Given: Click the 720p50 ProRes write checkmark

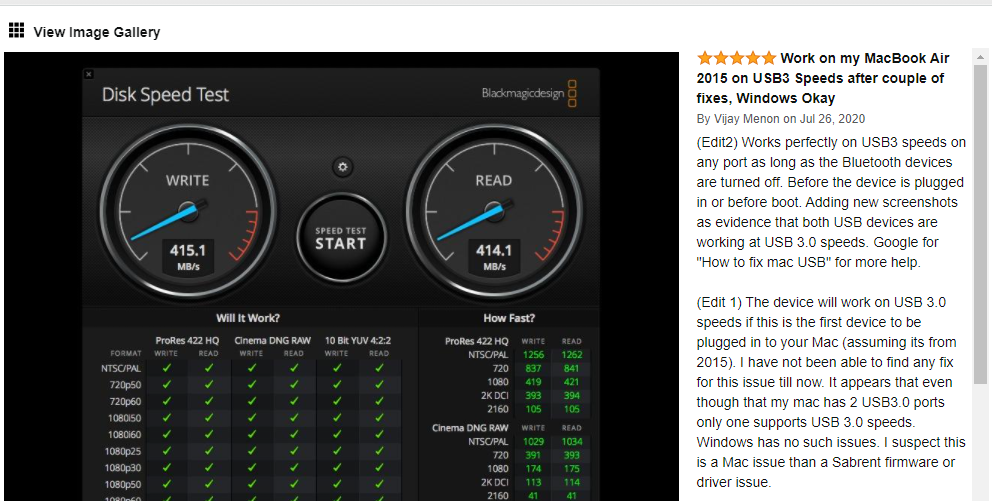Looking at the screenshot, I should (x=167, y=385).
